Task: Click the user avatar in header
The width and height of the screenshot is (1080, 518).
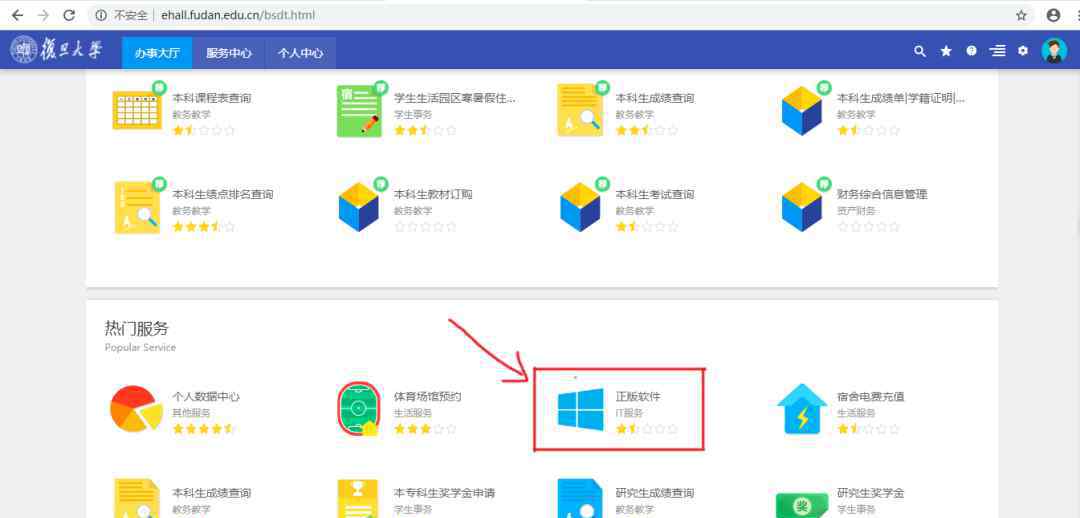Action: point(1054,51)
